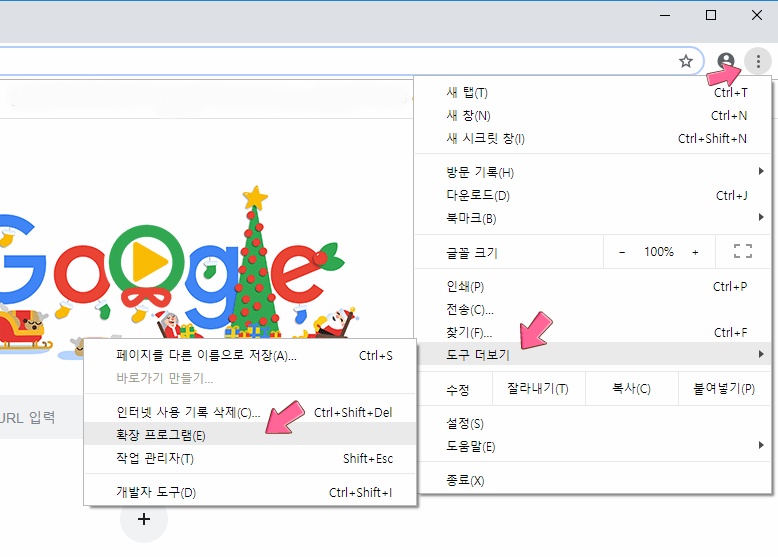Click the URL 입력 search box
778x557 pixels.
(41, 417)
